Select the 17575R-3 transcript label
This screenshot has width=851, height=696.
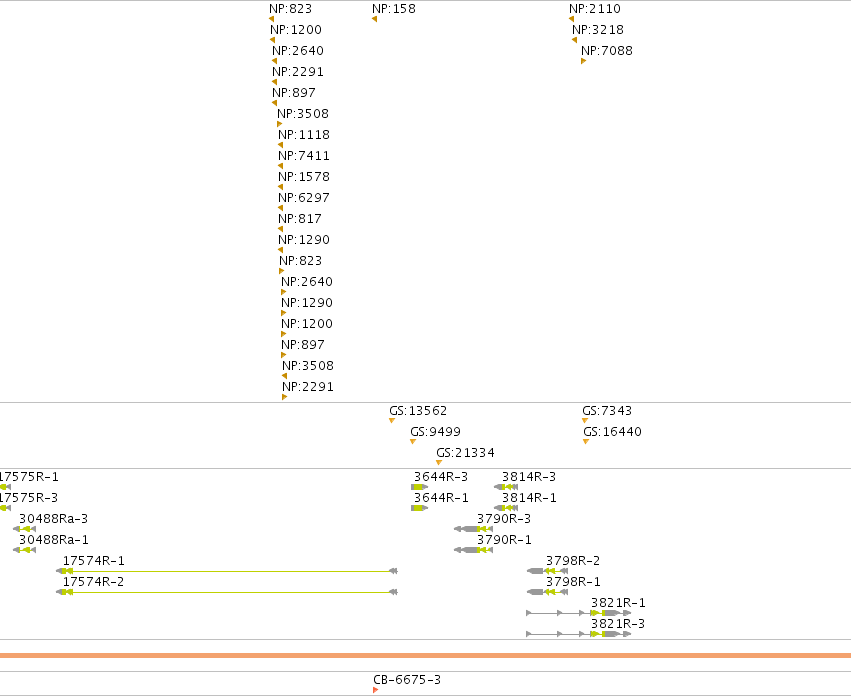click(x=29, y=498)
